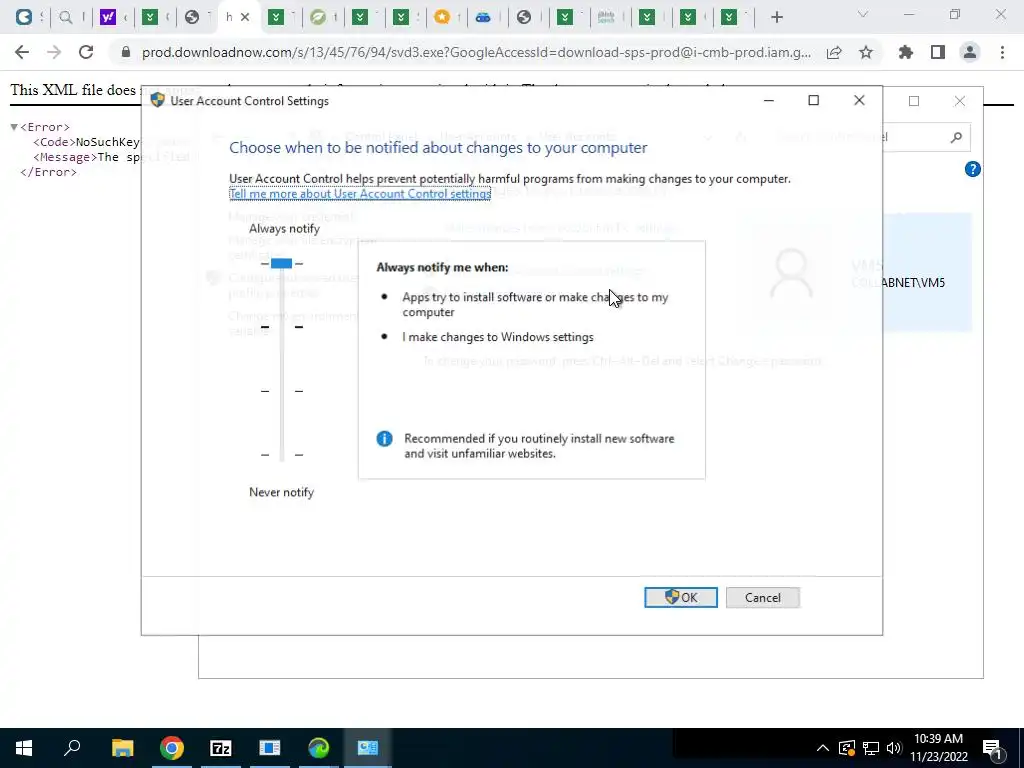Open File Explorer from the taskbar

[122, 748]
